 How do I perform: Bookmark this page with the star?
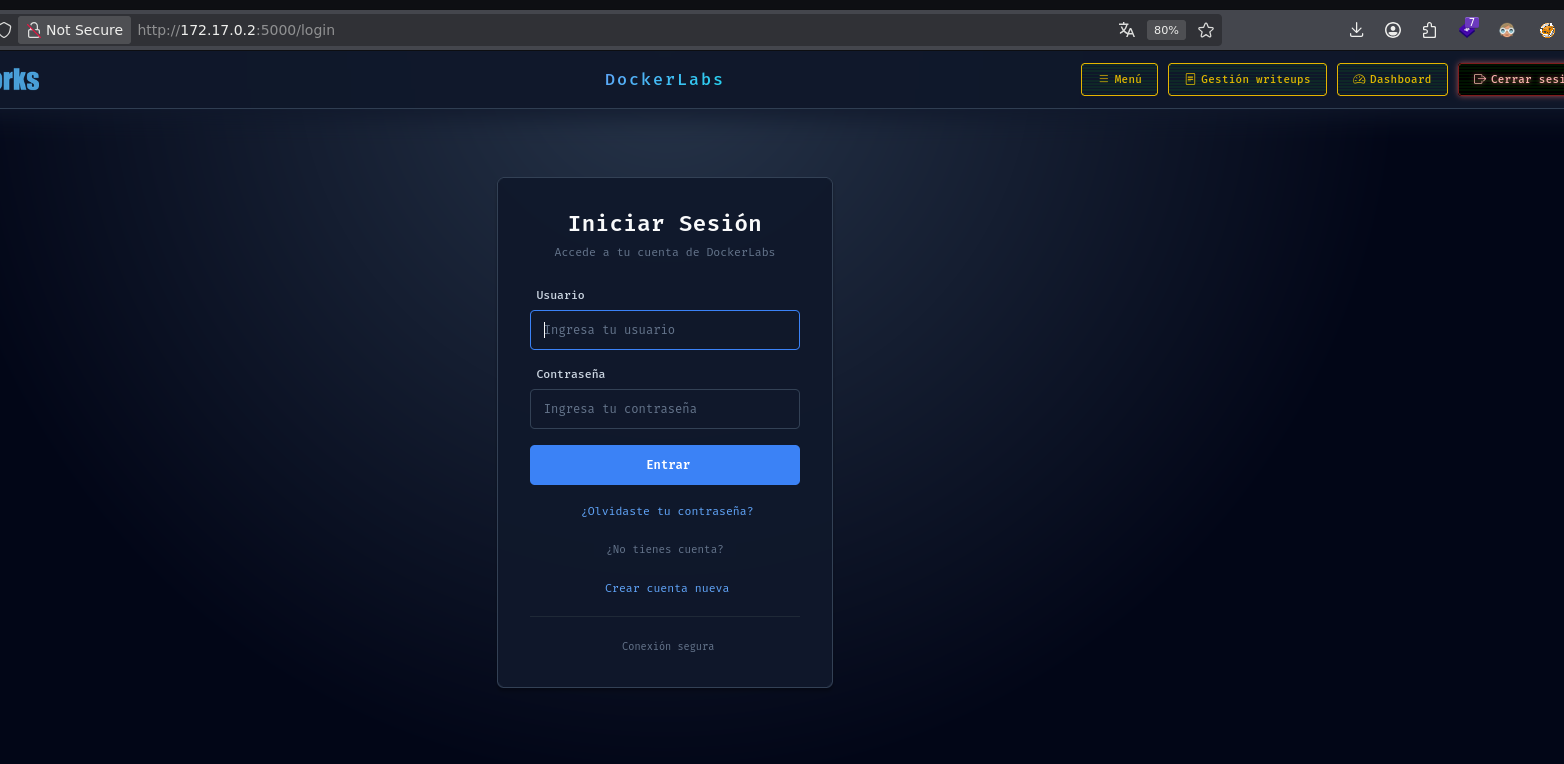tap(1206, 30)
